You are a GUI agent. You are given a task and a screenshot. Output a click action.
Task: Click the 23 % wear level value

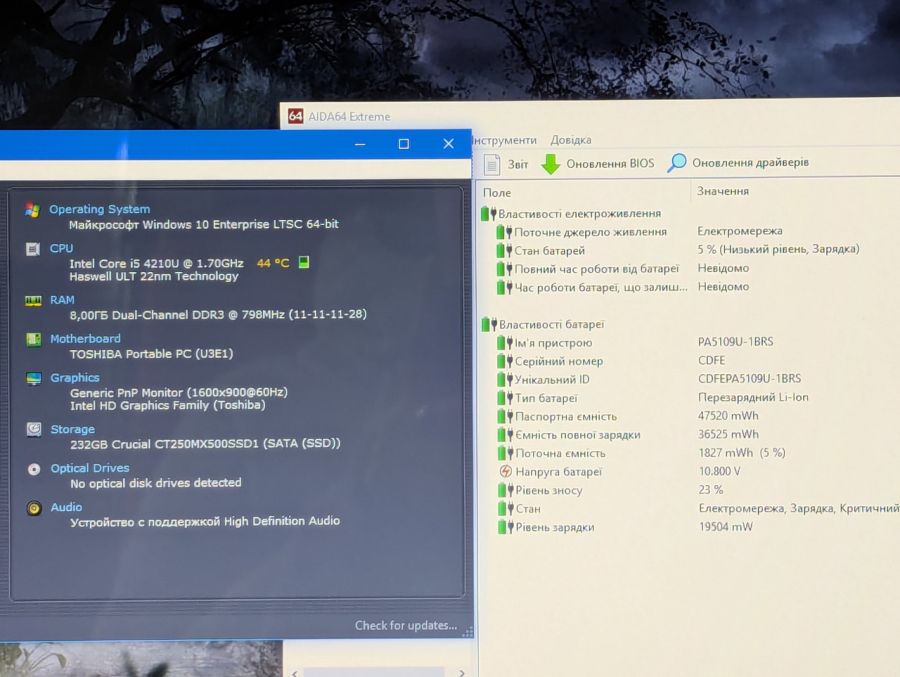711,490
